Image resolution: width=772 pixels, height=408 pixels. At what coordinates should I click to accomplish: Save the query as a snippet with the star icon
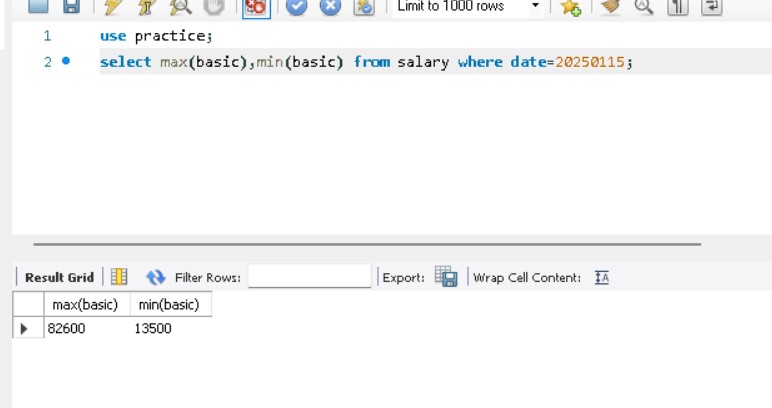[x=571, y=6]
